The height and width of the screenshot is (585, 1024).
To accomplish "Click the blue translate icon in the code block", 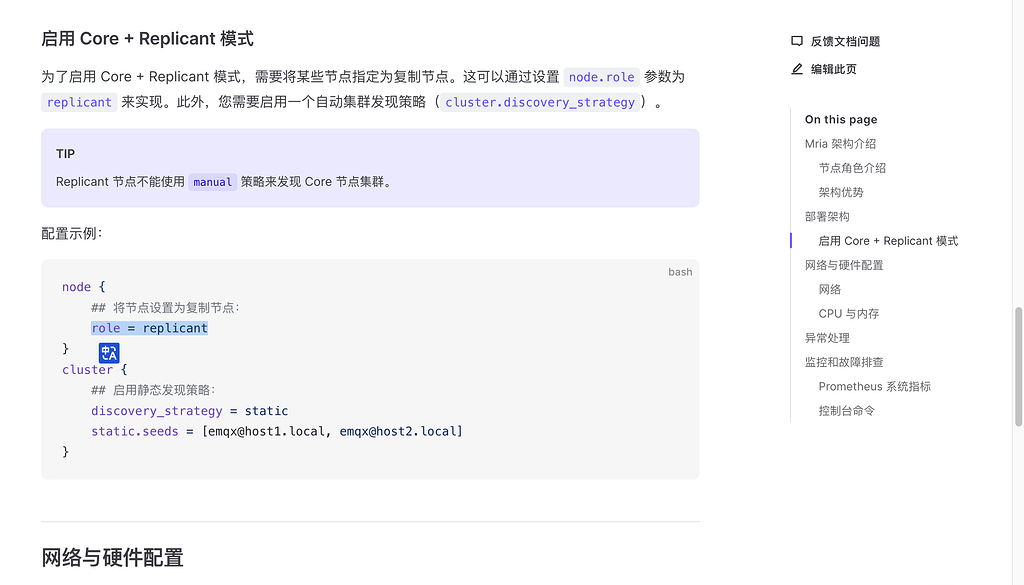I will coord(108,352).
